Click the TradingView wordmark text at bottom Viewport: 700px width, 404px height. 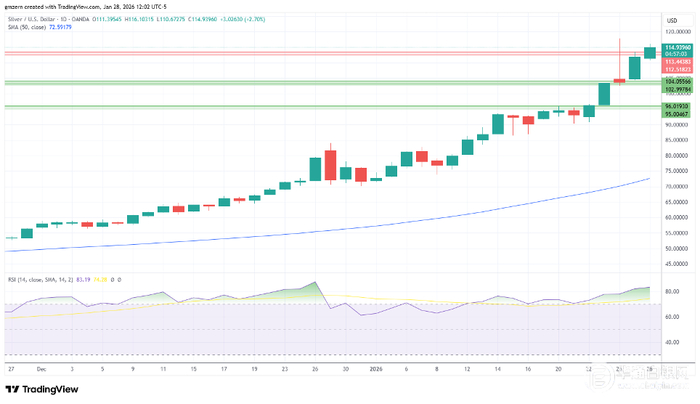tap(50, 389)
